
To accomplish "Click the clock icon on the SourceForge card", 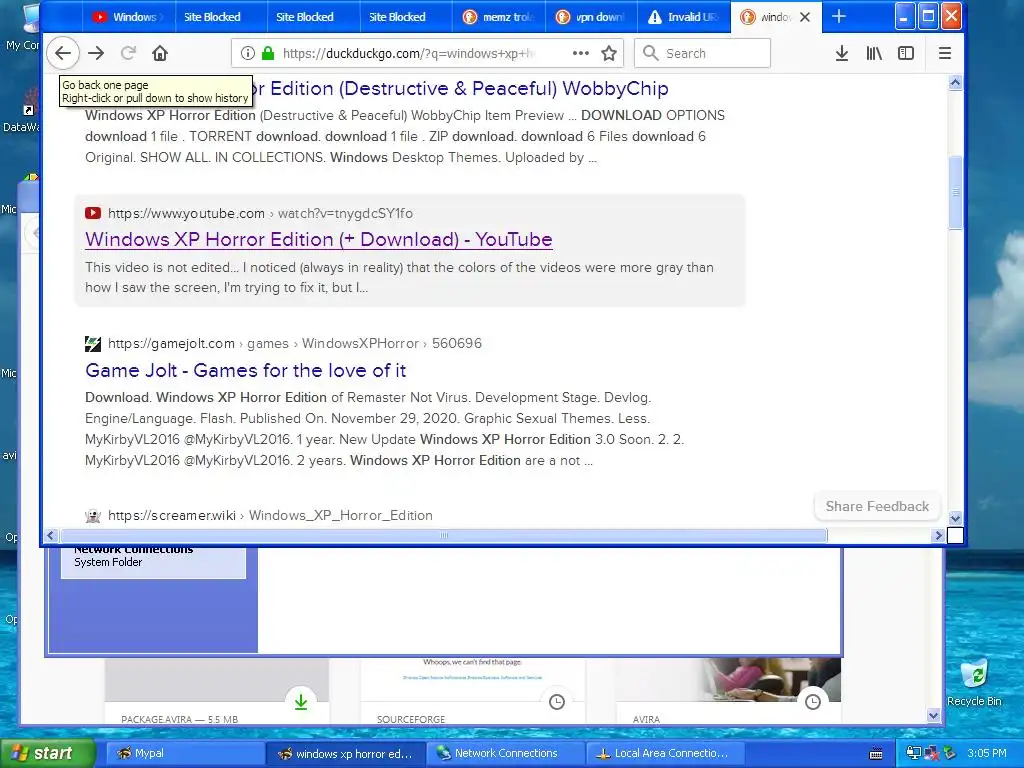I will [557, 702].
